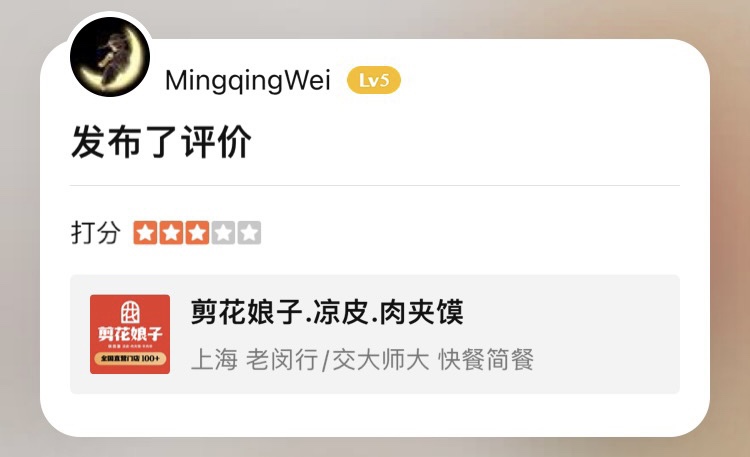Click the 全国直营门店 100+ banner on logo
Viewport: 750px width, 457px height.
pos(130,358)
